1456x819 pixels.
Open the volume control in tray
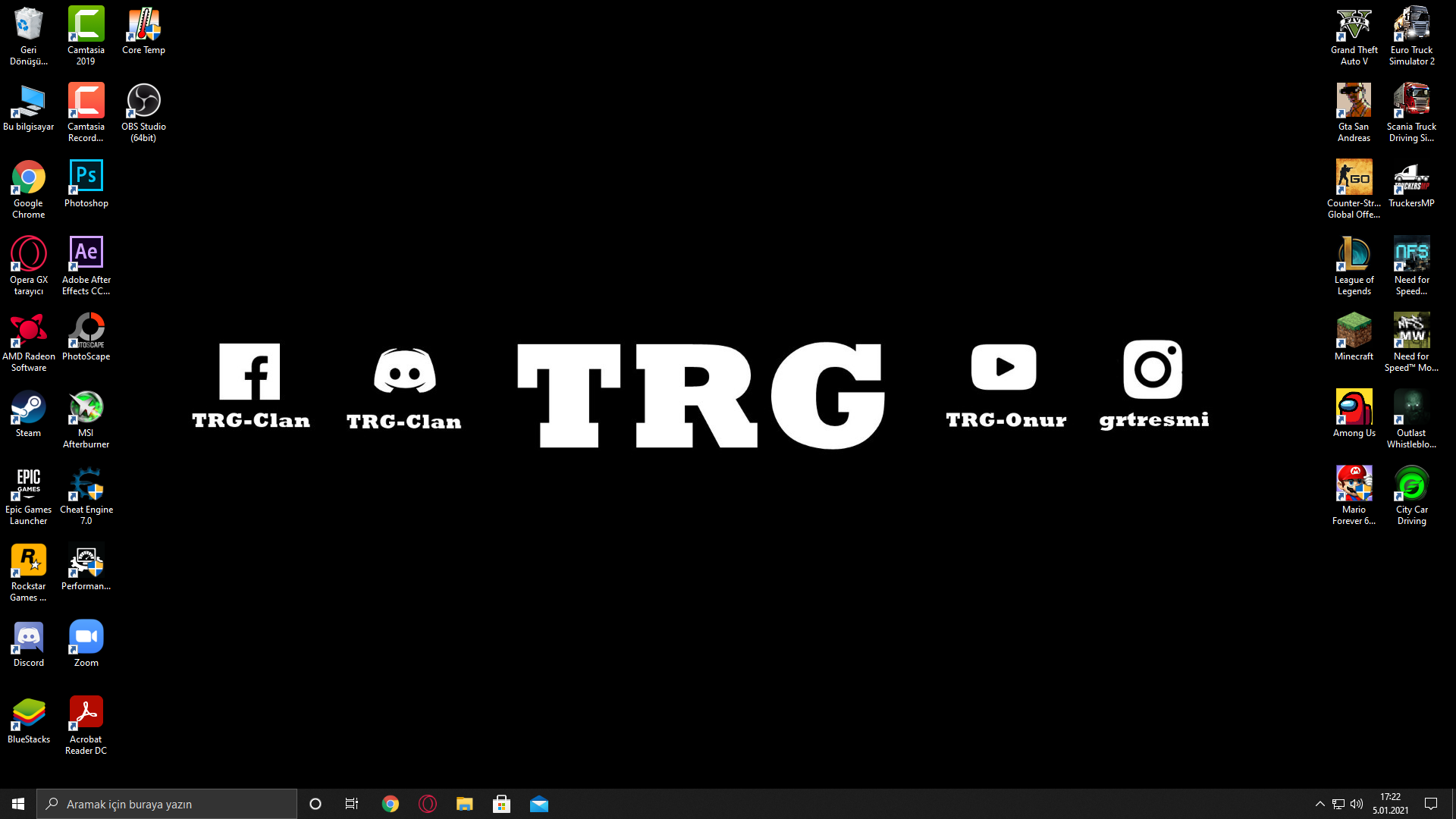[x=1357, y=804]
